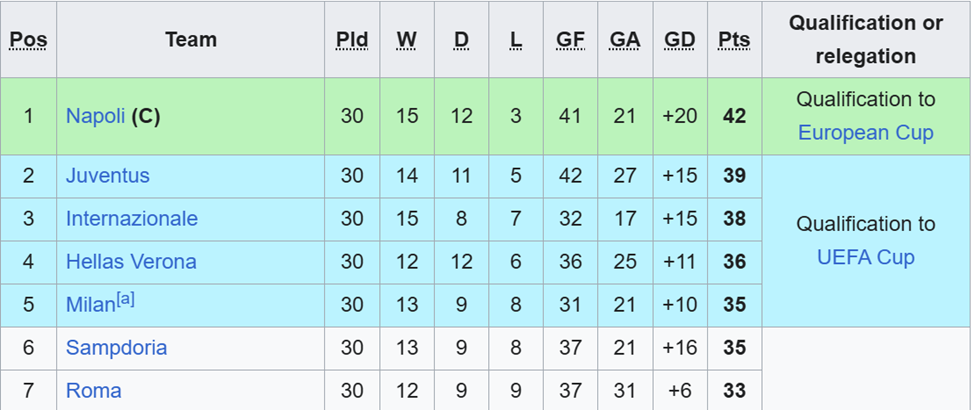Open the Milan team link
975x410 pixels.
pos(90,305)
